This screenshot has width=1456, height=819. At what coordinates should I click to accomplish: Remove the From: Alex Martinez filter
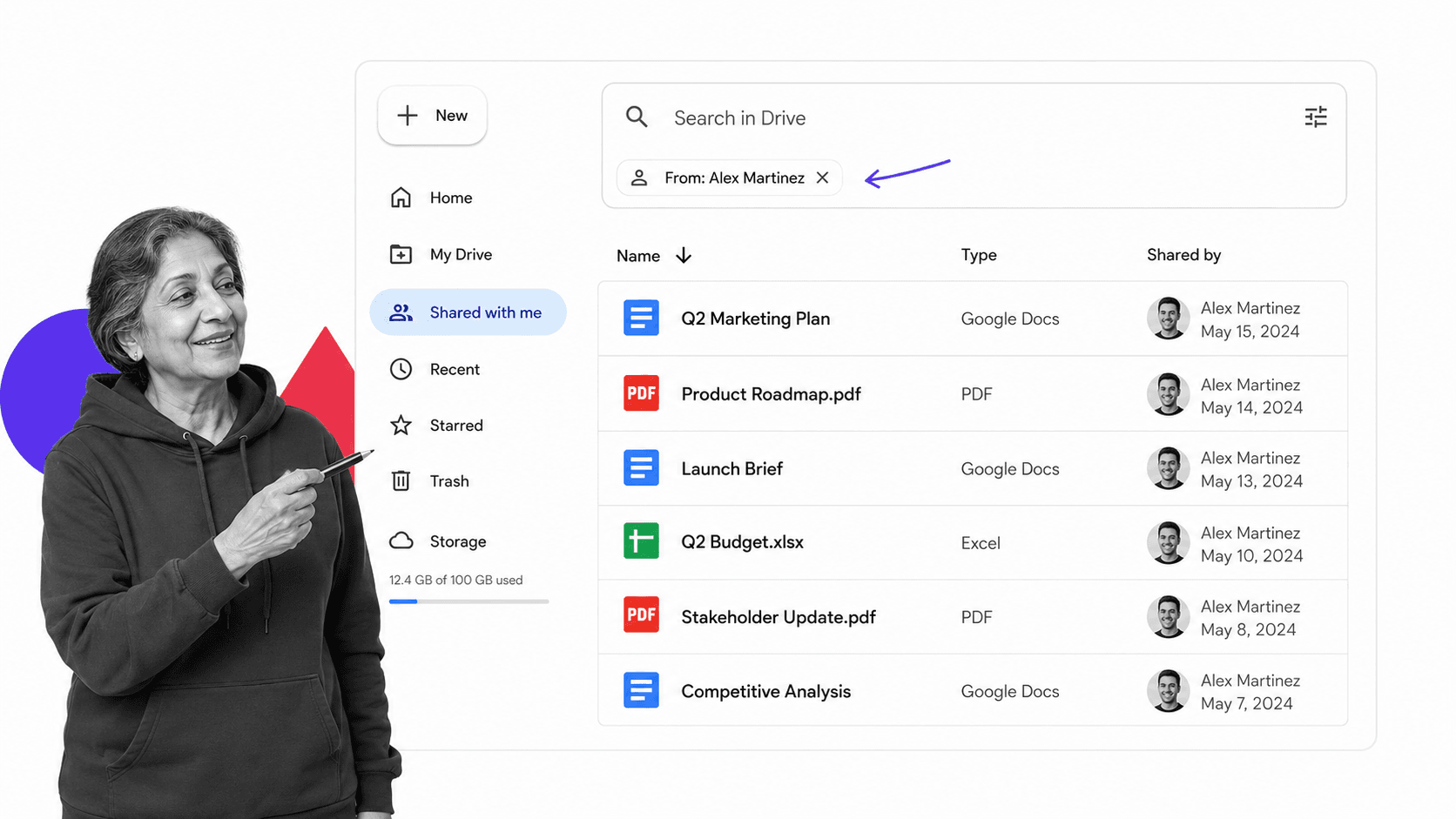[822, 178]
